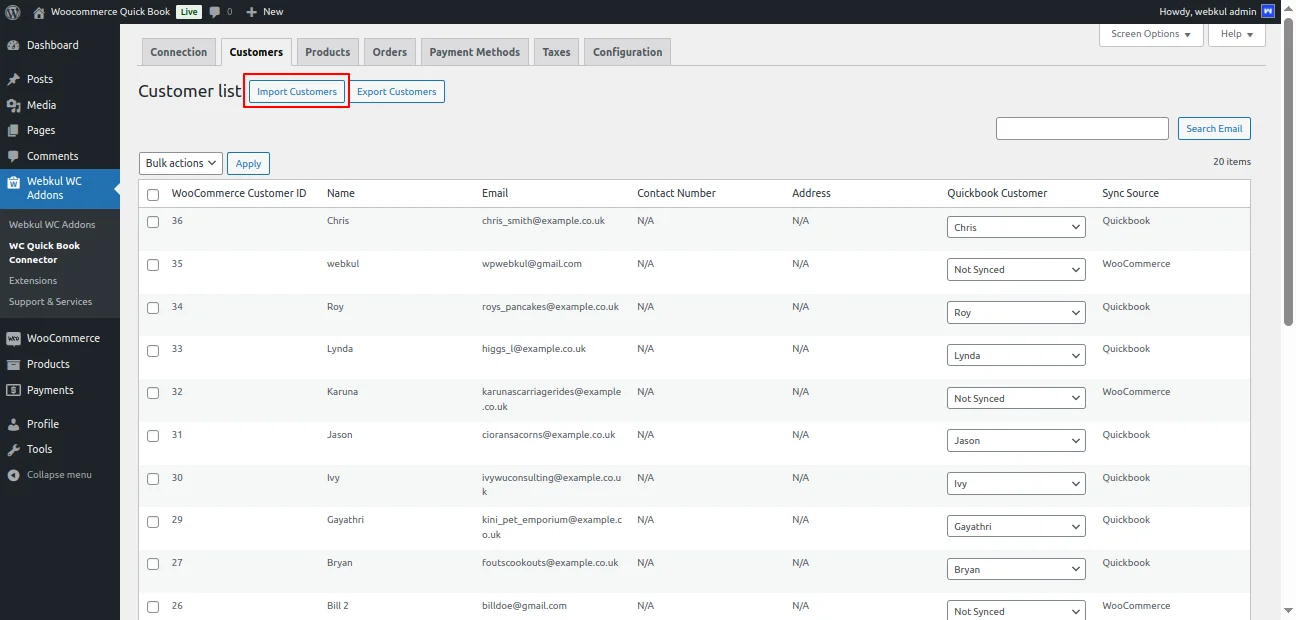Image resolution: width=1296 pixels, height=620 pixels.
Task: Click the Import Customers button
Action: tap(296, 91)
